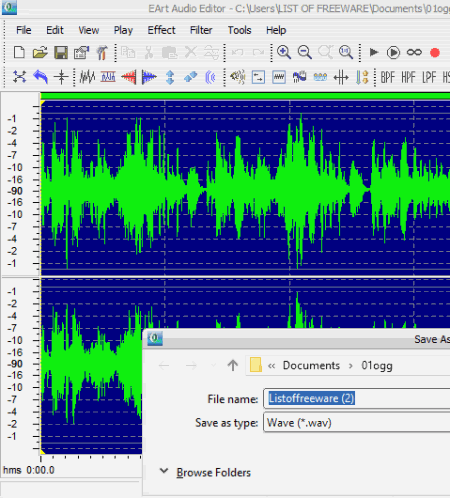Open the Effect menu
This screenshot has height=498, width=450.
[161, 30]
